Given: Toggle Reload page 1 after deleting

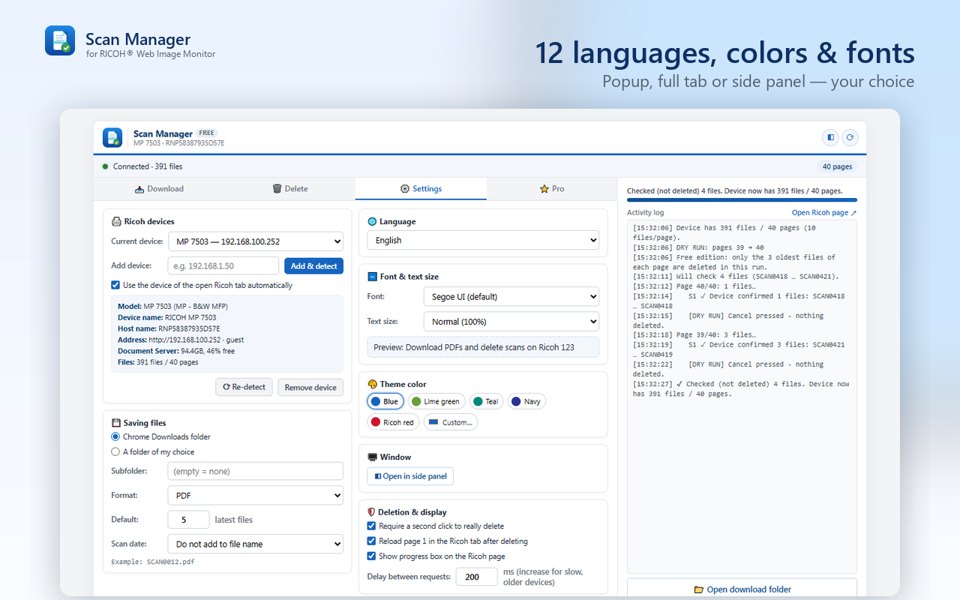Looking at the screenshot, I should click(371, 541).
